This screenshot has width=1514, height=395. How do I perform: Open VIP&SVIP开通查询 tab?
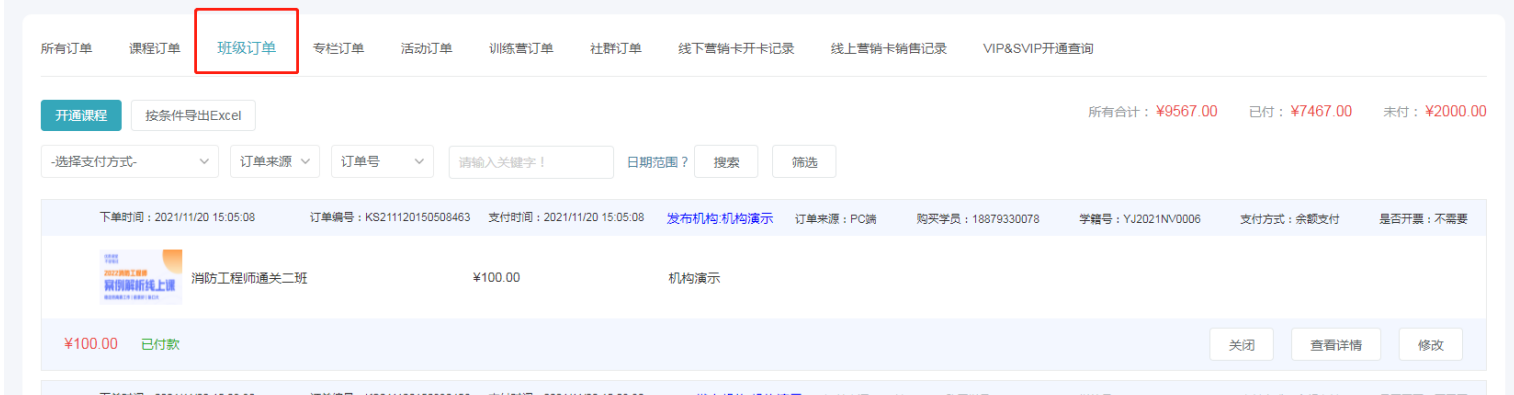[x=1038, y=48]
